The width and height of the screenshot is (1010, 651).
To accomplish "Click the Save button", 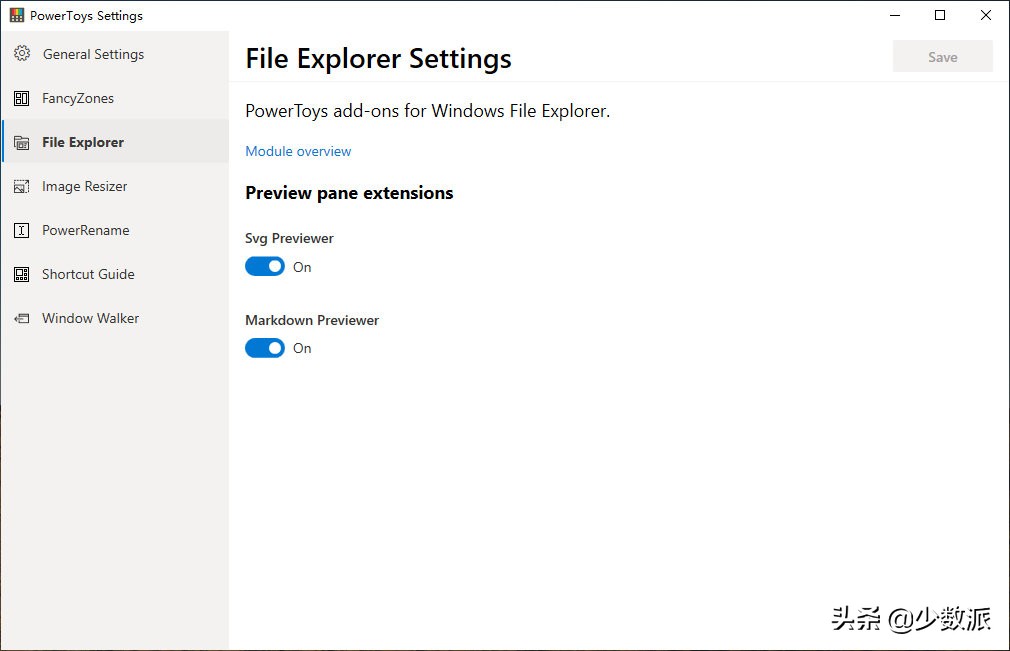I will tap(942, 57).
